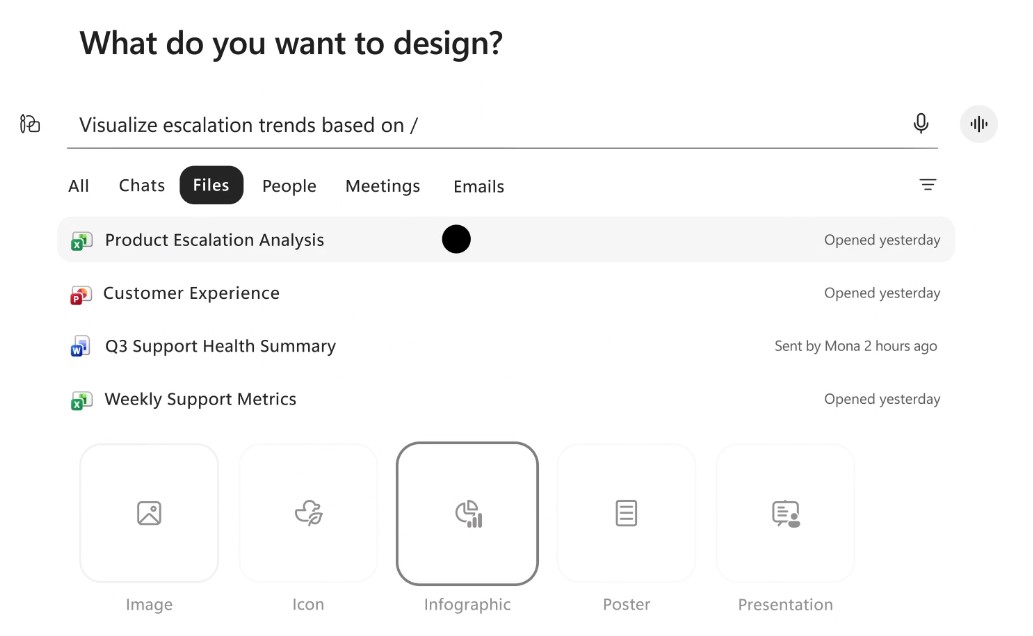Switch to the Chats tab
The width and height of the screenshot is (1033, 636).
[x=142, y=185]
